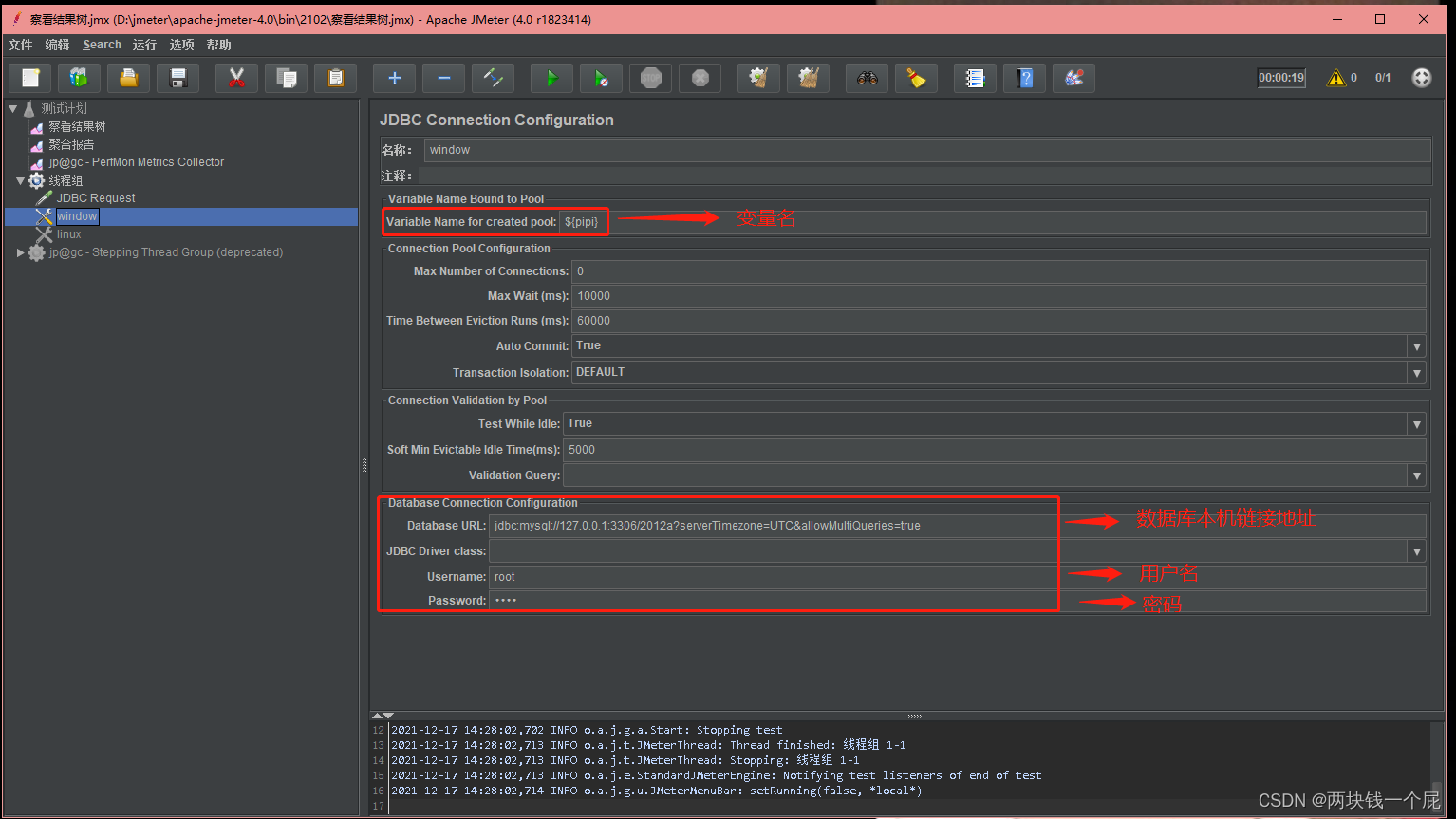Screen dimensions: 1456x819
Task: Click the New test plan icon
Action: [30, 78]
